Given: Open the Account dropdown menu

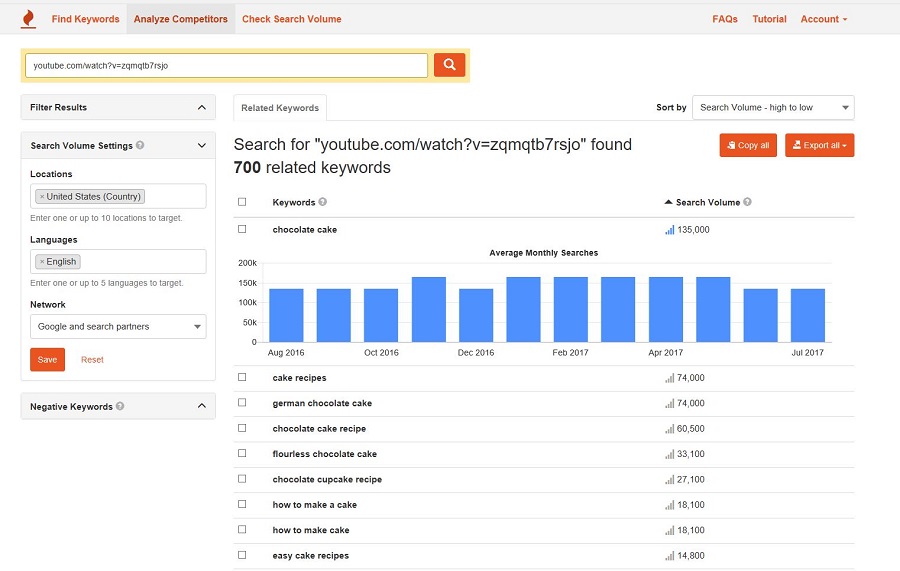Looking at the screenshot, I should coord(824,19).
